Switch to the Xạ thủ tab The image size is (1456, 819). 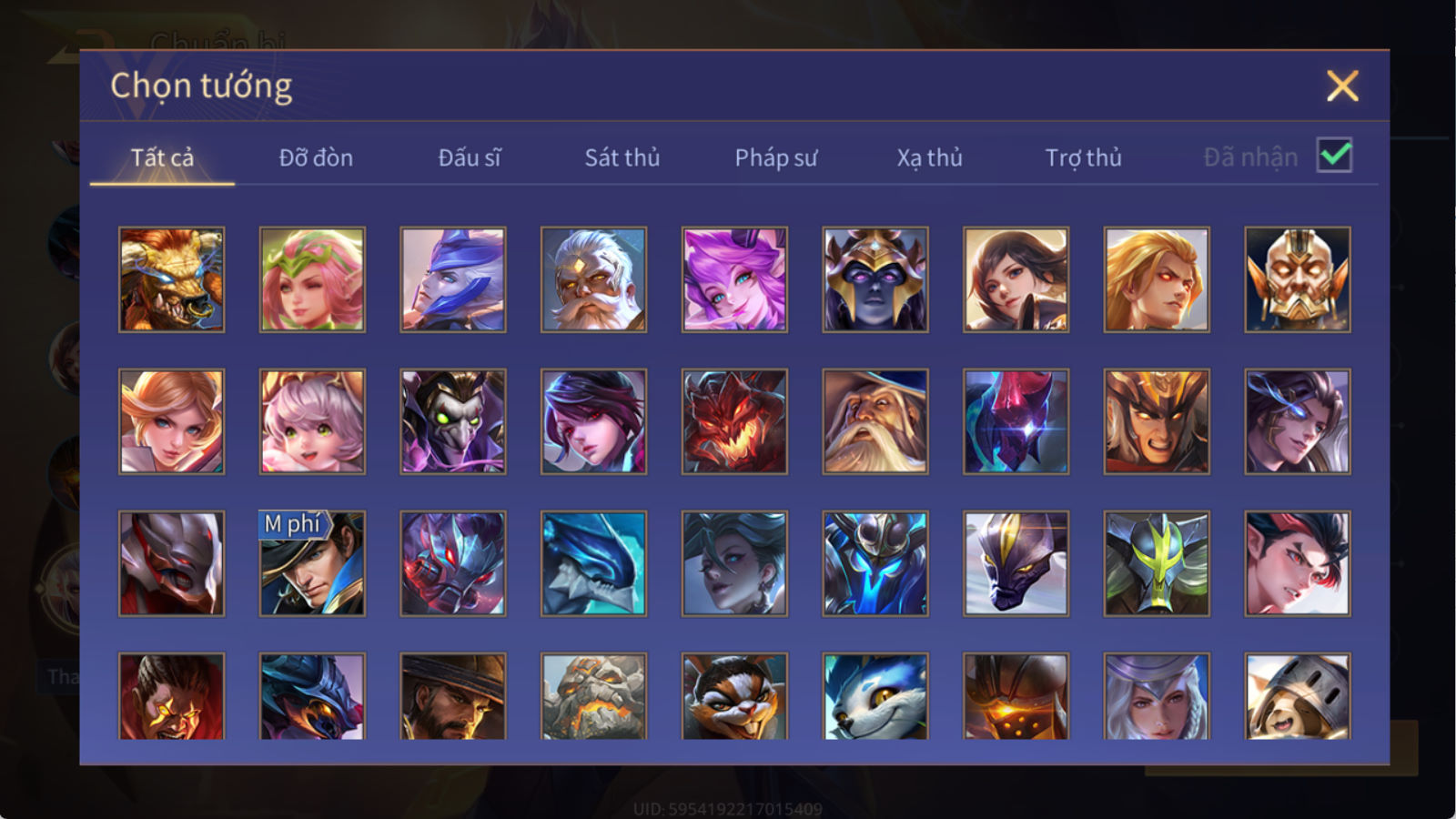[x=929, y=157]
